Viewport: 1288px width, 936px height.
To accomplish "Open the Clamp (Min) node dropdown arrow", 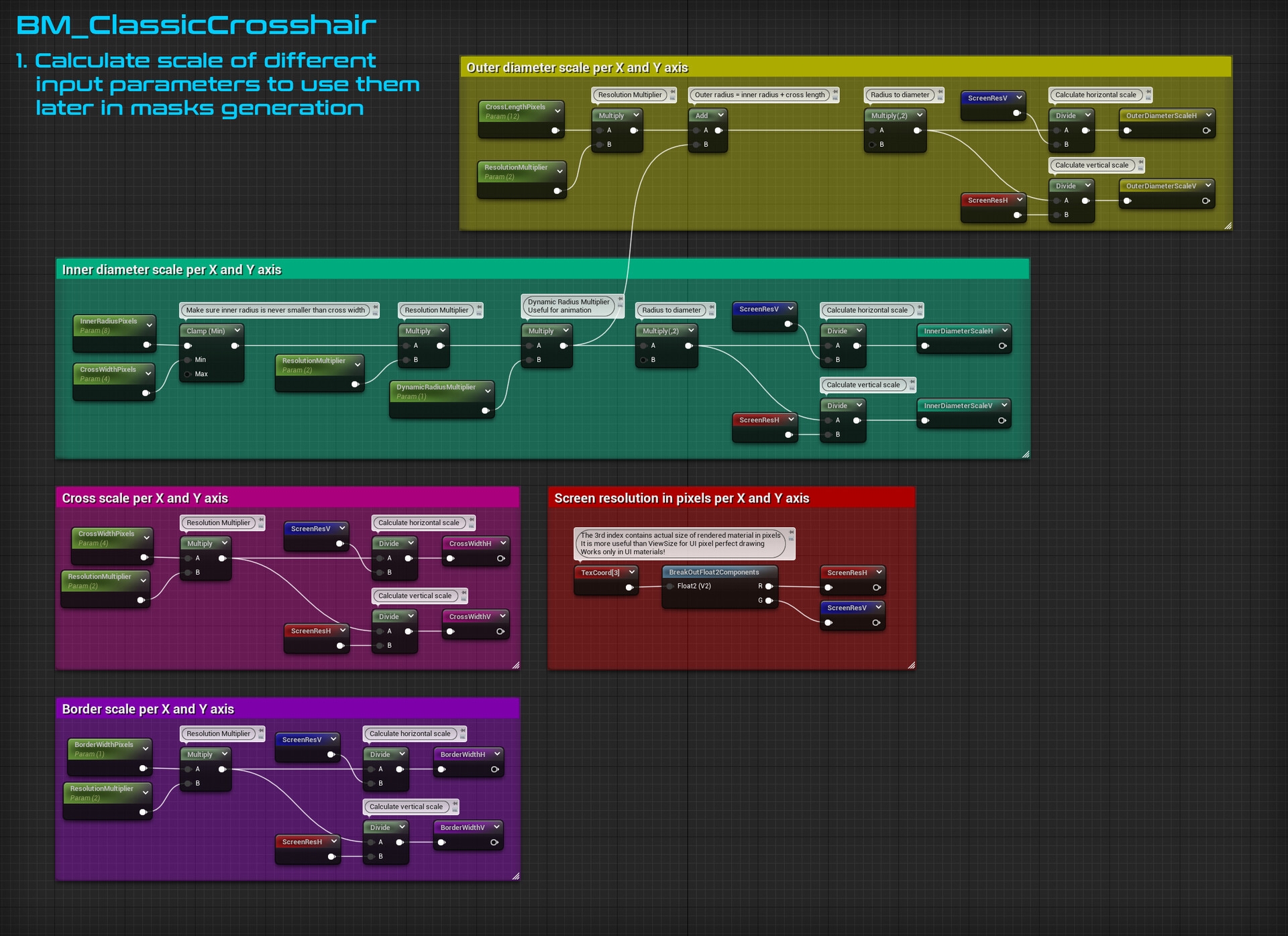I will coord(236,331).
